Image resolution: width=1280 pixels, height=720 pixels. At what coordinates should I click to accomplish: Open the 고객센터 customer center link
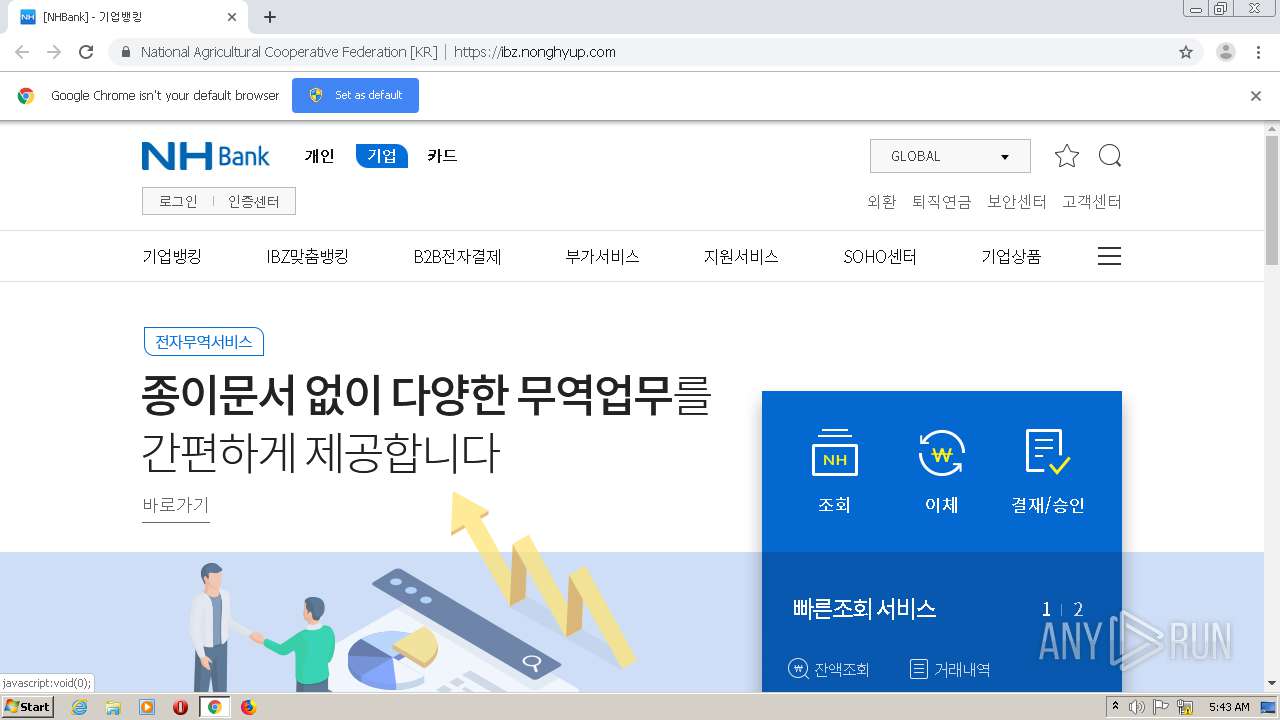(x=1092, y=202)
